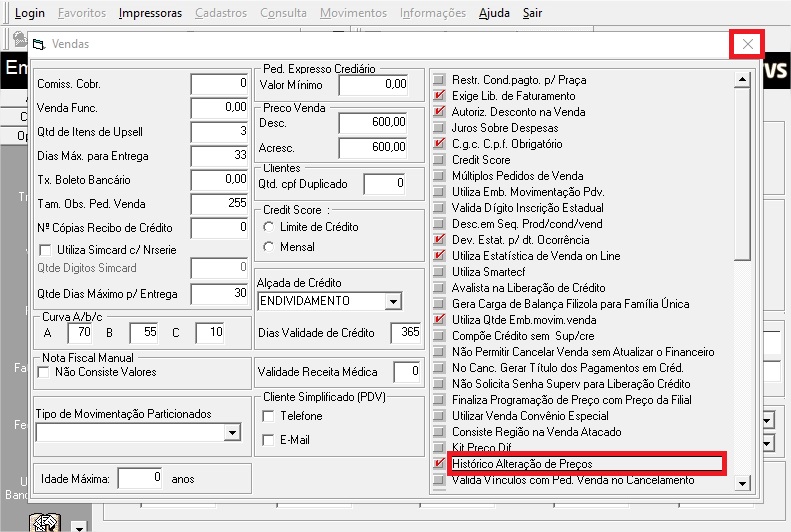Enable Consiste Região na Venda Atacado

[x=439, y=432]
